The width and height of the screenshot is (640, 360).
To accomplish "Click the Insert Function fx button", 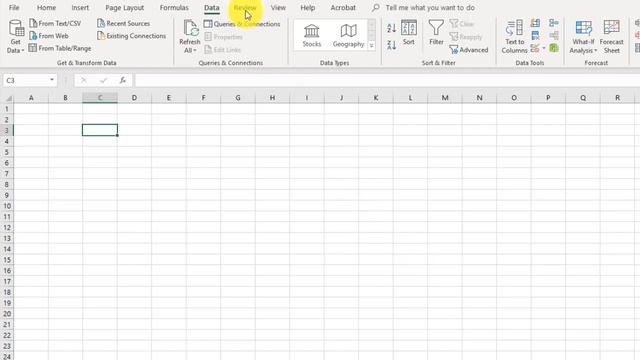I will point(122,80).
